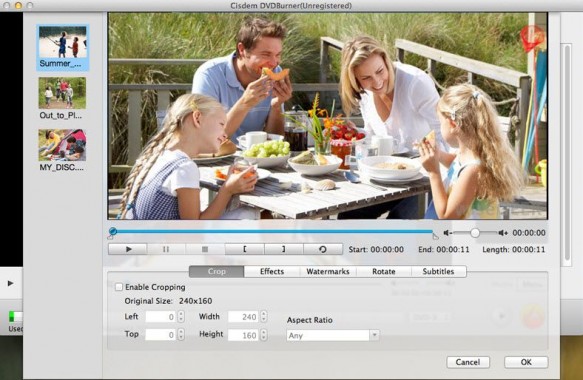This screenshot has width=583, height=380.
Task: Click the Cancel button
Action: pos(468,362)
